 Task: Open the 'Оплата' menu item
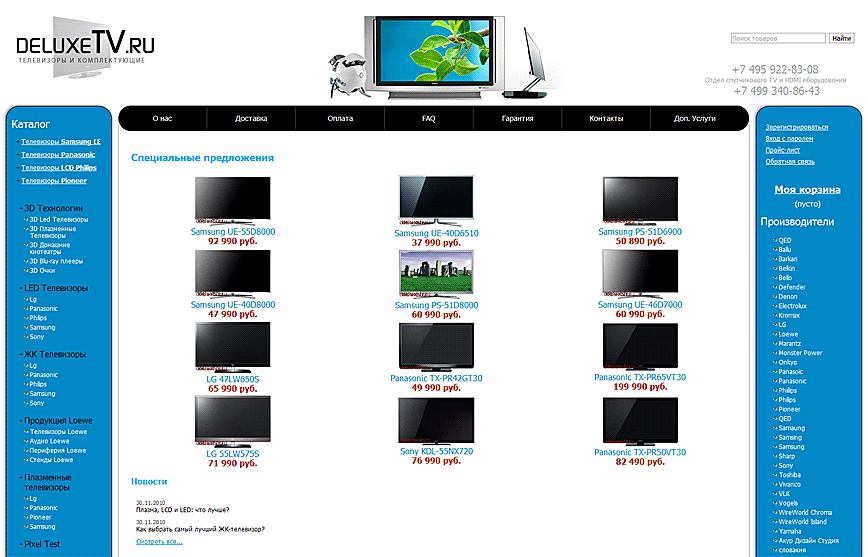coord(340,118)
